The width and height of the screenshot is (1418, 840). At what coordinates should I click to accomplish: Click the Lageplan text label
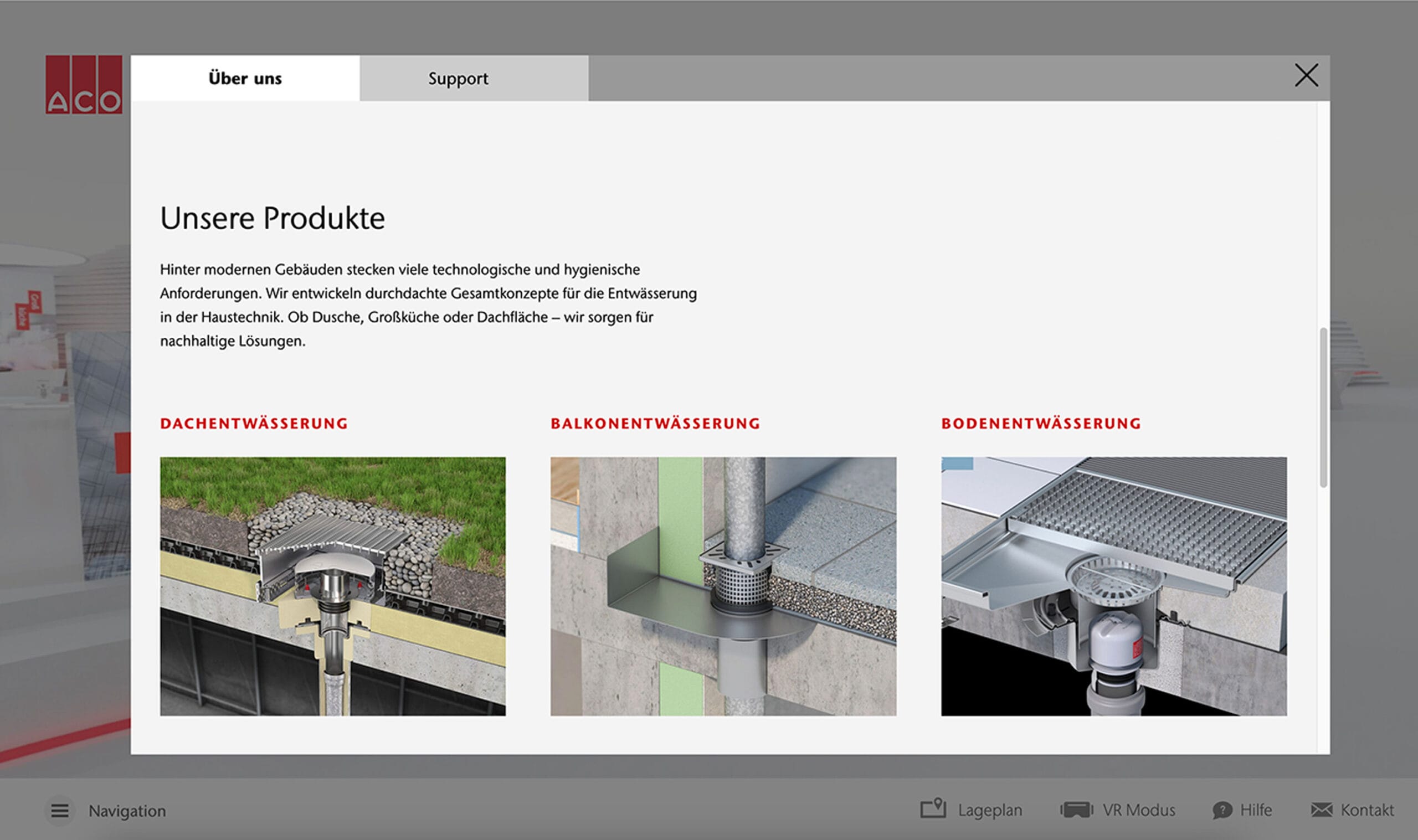pyautogui.click(x=990, y=810)
